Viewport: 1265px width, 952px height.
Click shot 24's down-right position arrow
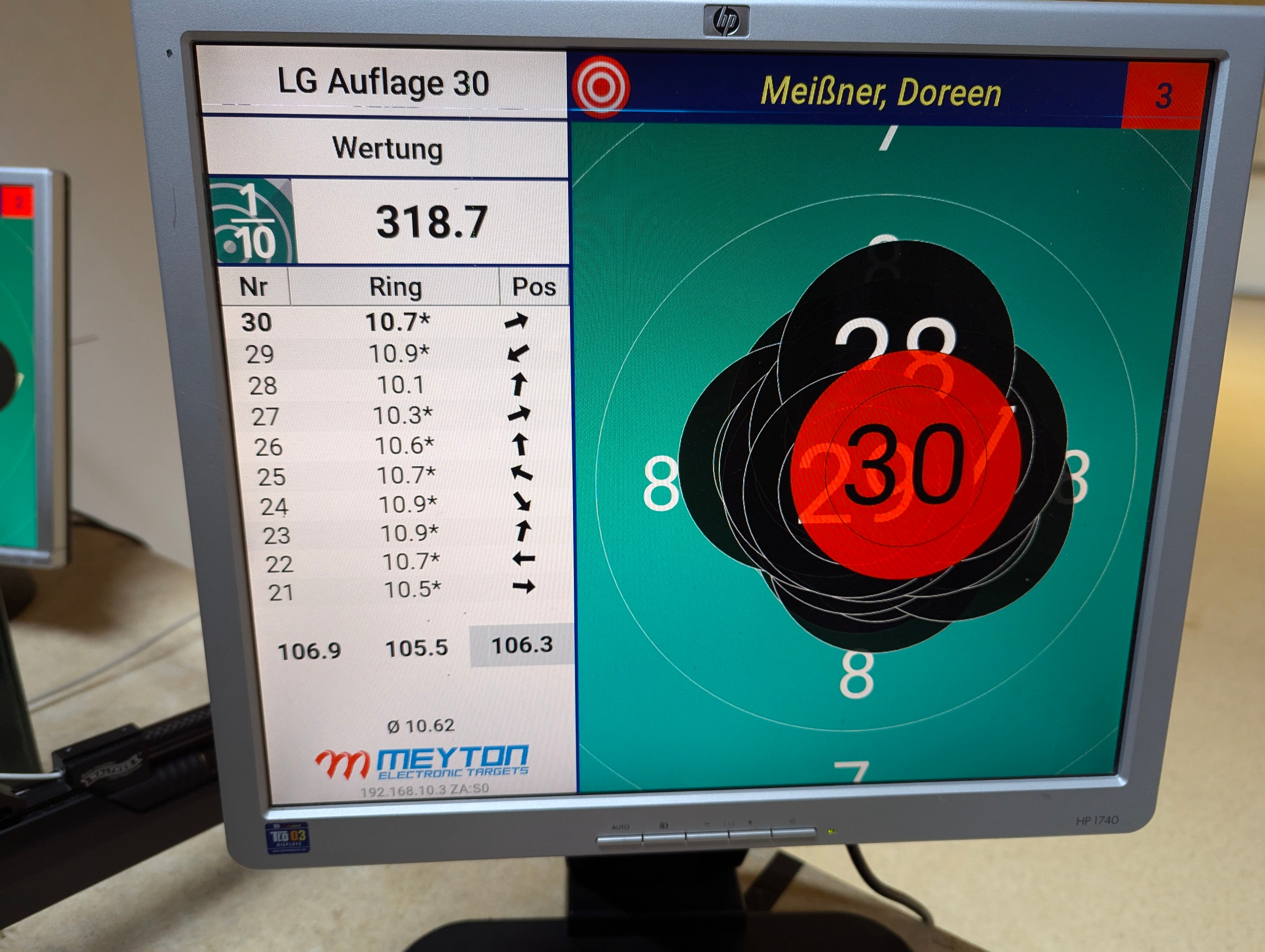click(522, 502)
